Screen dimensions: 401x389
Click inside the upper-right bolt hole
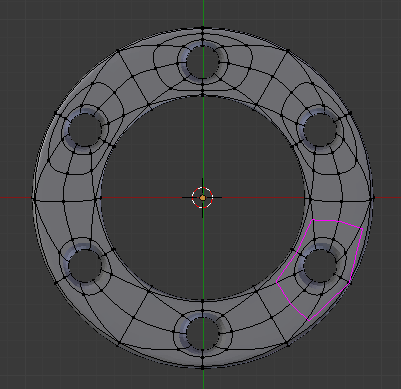(x=320, y=129)
